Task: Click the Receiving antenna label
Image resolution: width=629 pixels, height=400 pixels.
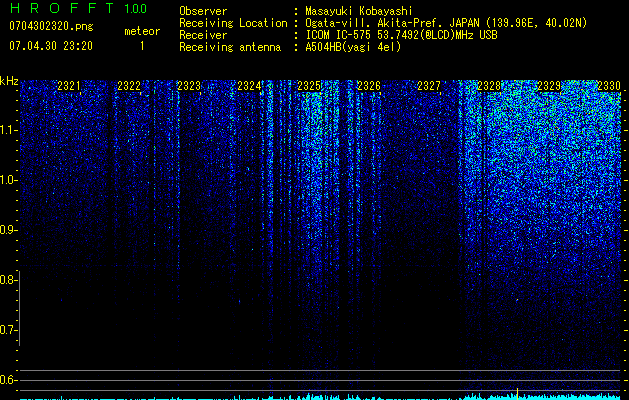Action: tap(230, 47)
